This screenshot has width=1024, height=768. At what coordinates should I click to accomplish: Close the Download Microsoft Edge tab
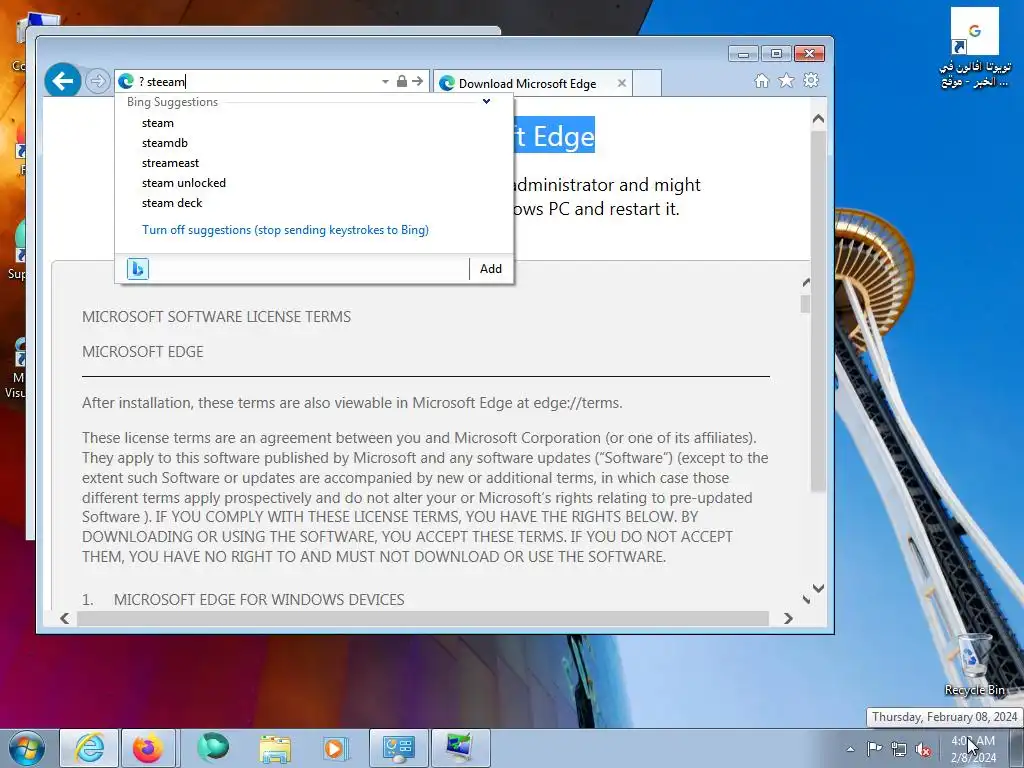click(x=622, y=83)
